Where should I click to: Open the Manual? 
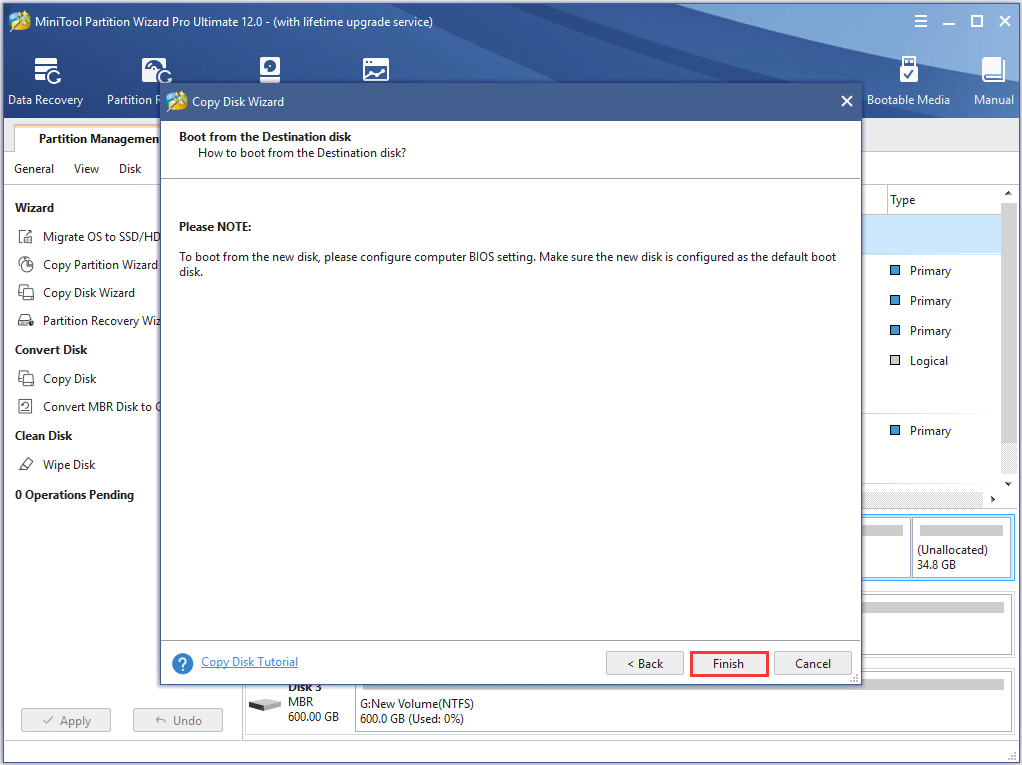point(992,80)
